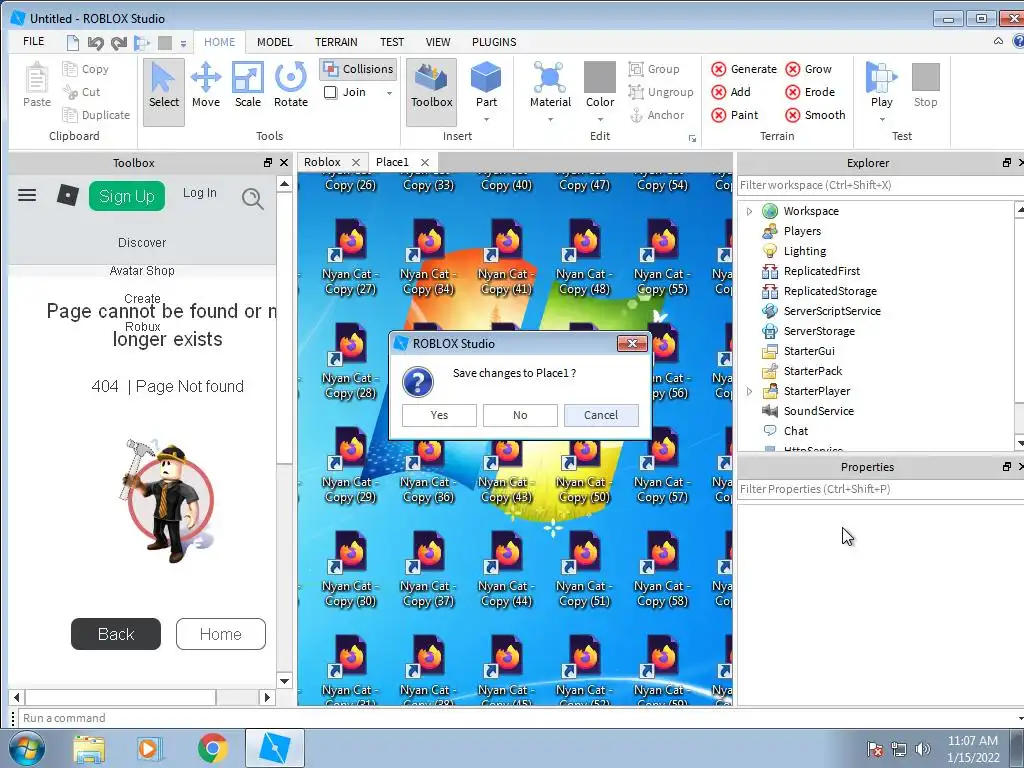
Task: Click the Filter workspace input field
Action: (x=880, y=185)
